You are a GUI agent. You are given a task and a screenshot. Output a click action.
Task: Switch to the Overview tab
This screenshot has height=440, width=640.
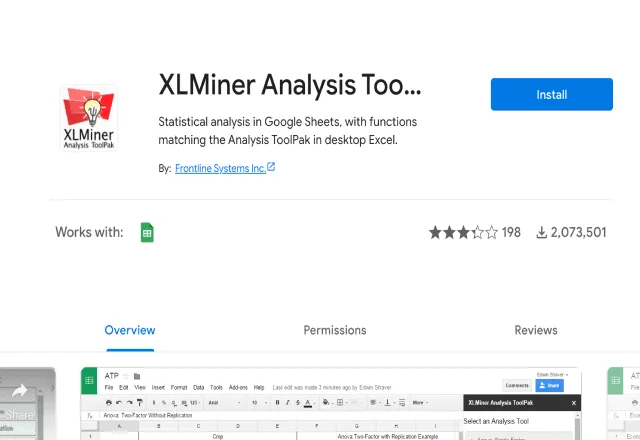click(x=130, y=330)
